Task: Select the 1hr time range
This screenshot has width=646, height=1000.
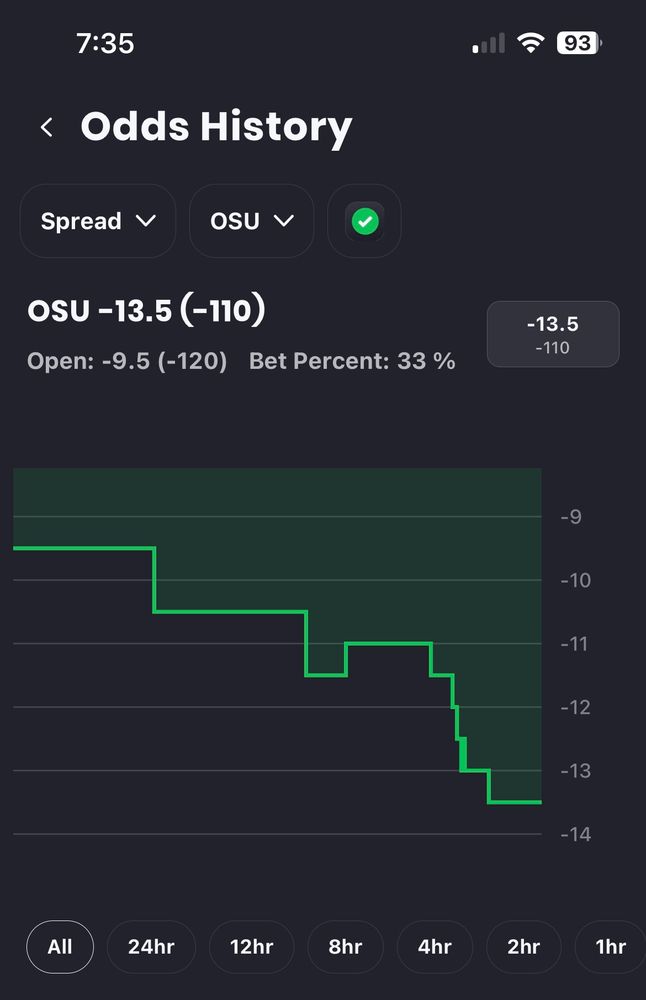Action: click(x=610, y=946)
